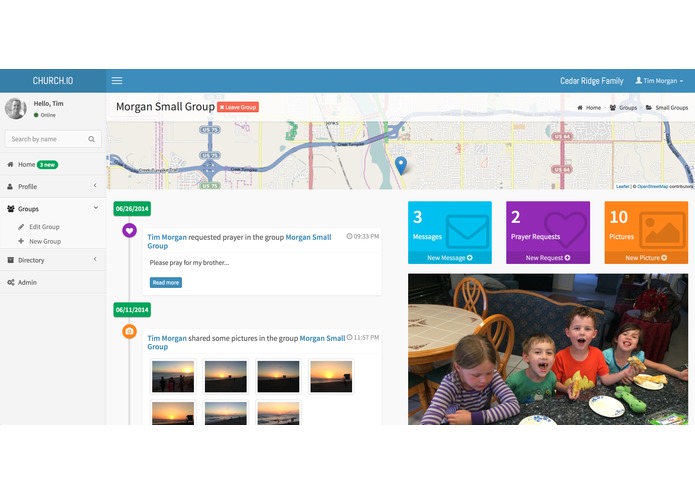Screen dimensions: 695x494
Task: Click the Groups people icon in sidebar
Action: coord(11,209)
